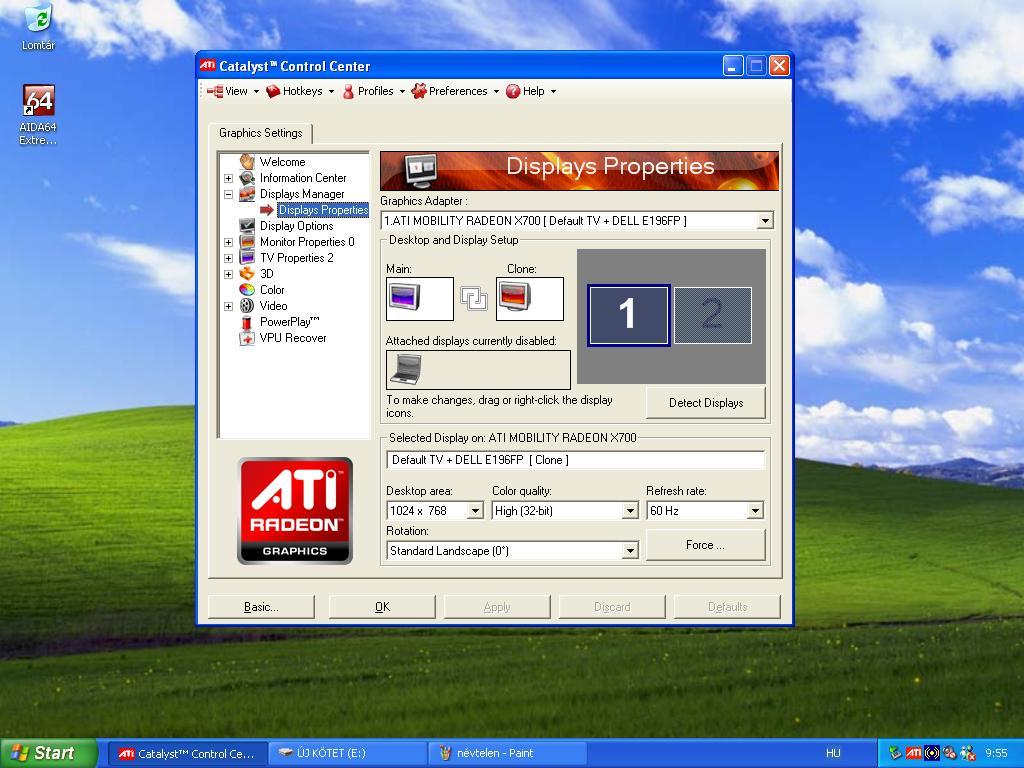Select the Clone display monitor icon
1024x768 pixels.
click(x=515, y=297)
